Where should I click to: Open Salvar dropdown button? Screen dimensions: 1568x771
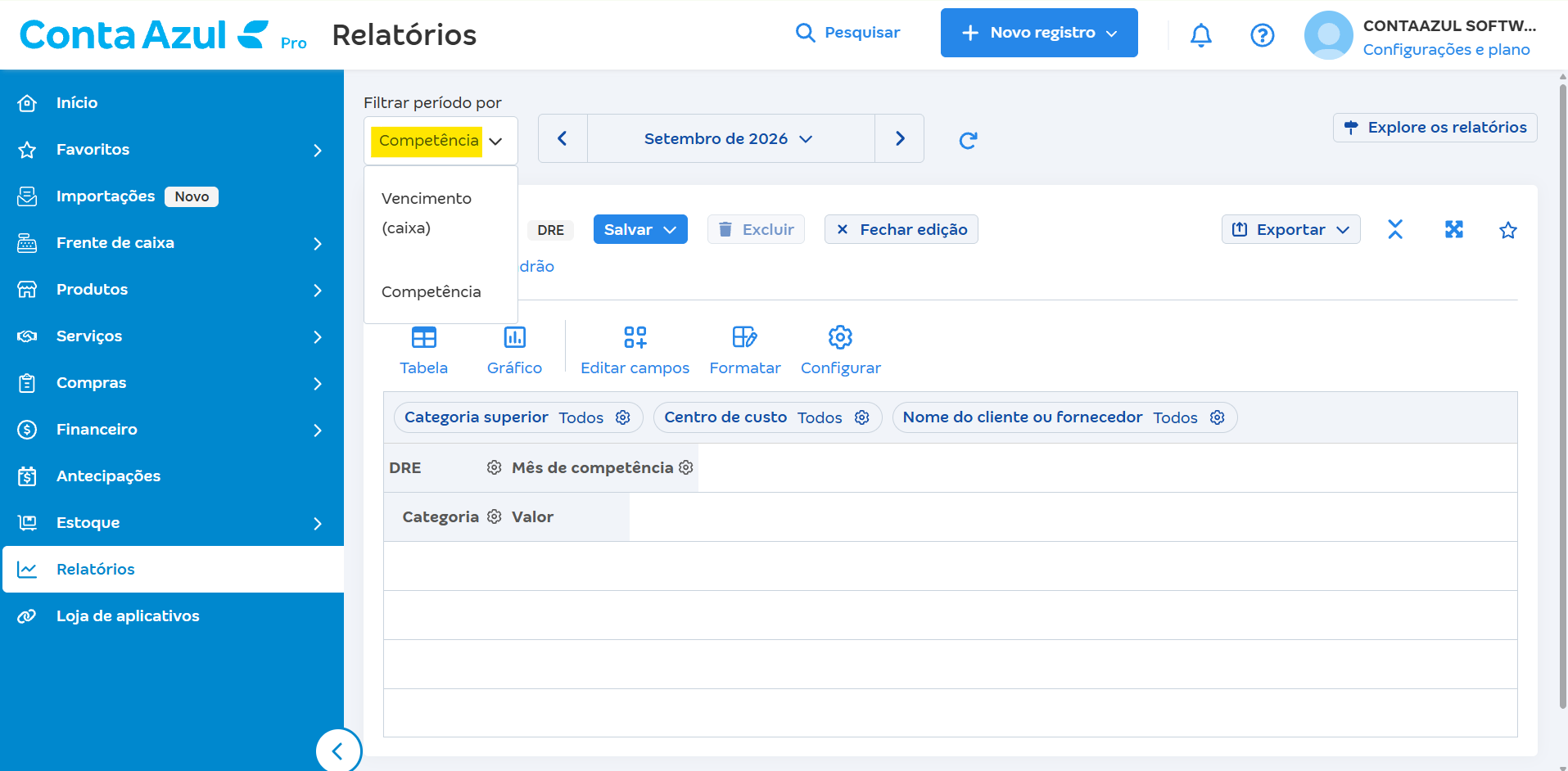click(639, 229)
